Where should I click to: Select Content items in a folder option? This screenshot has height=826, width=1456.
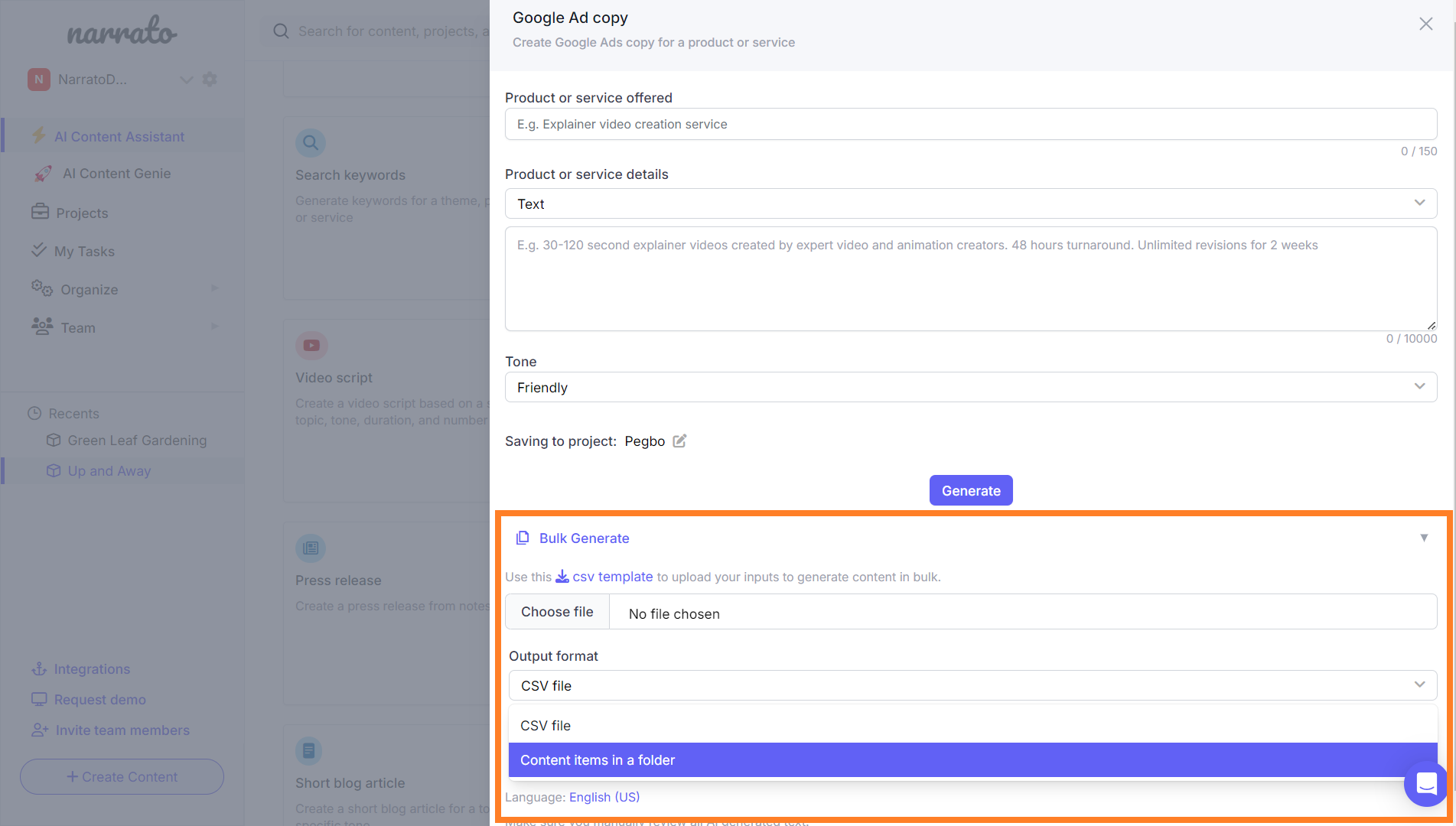tap(972, 759)
